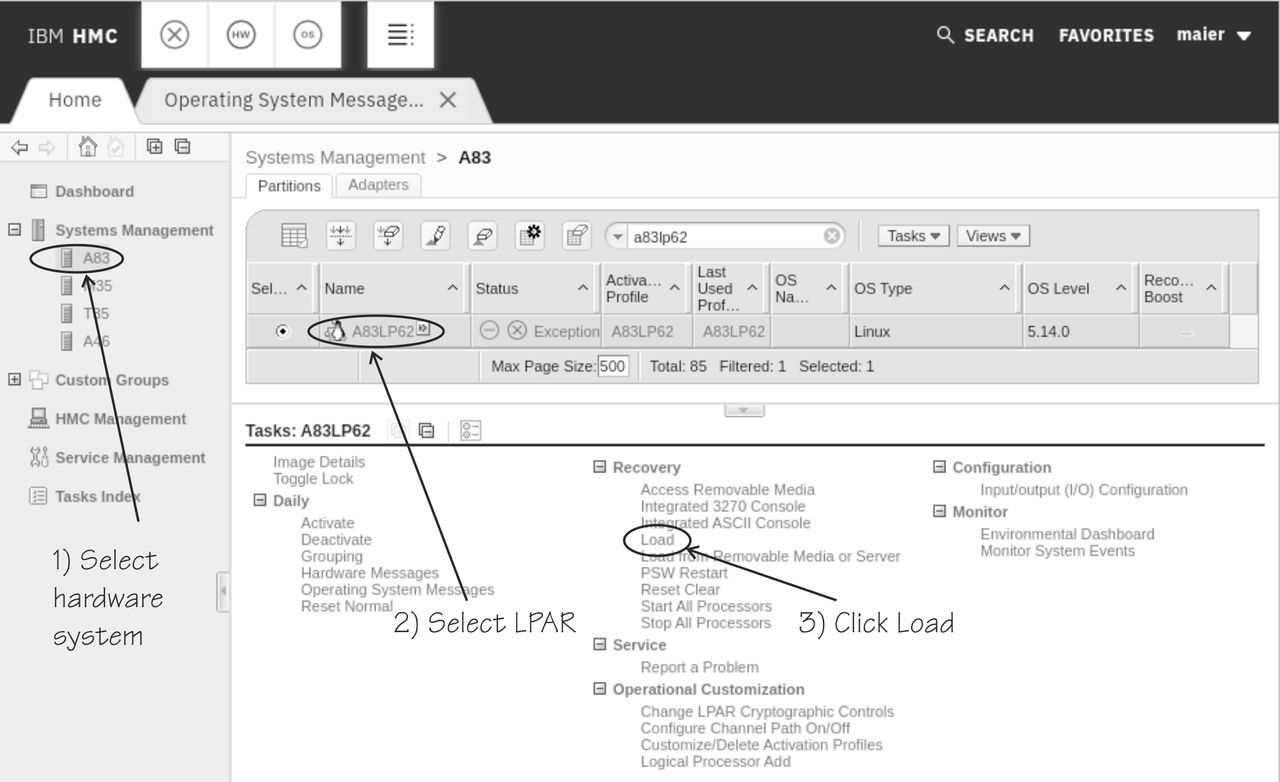1280x782 pixels.
Task: Open the filter field dropdown arrow
Action: coord(618,237)
